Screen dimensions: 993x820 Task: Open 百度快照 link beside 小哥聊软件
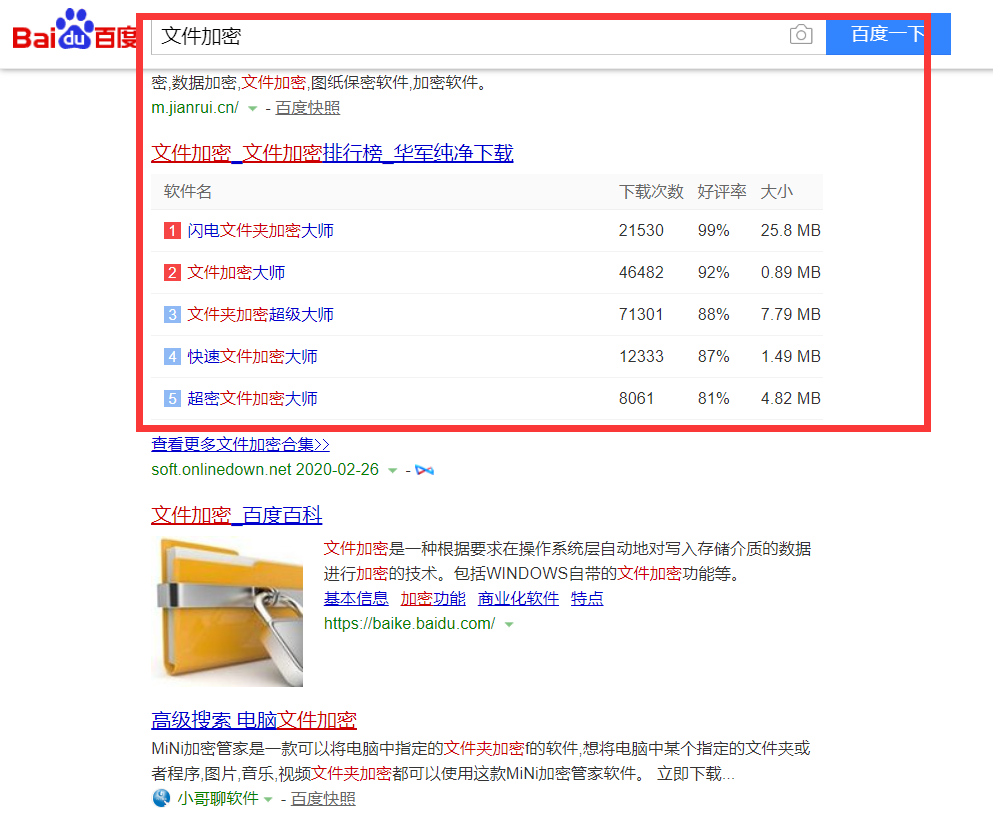[324, 799]
